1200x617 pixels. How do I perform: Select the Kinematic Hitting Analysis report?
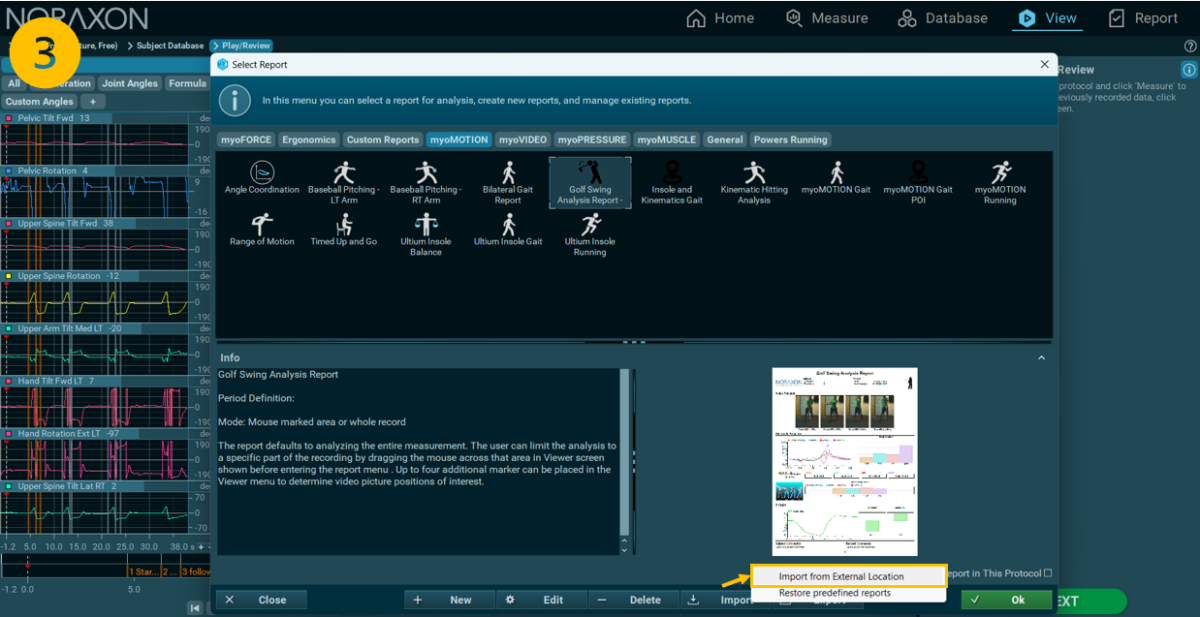click(754, 182)
